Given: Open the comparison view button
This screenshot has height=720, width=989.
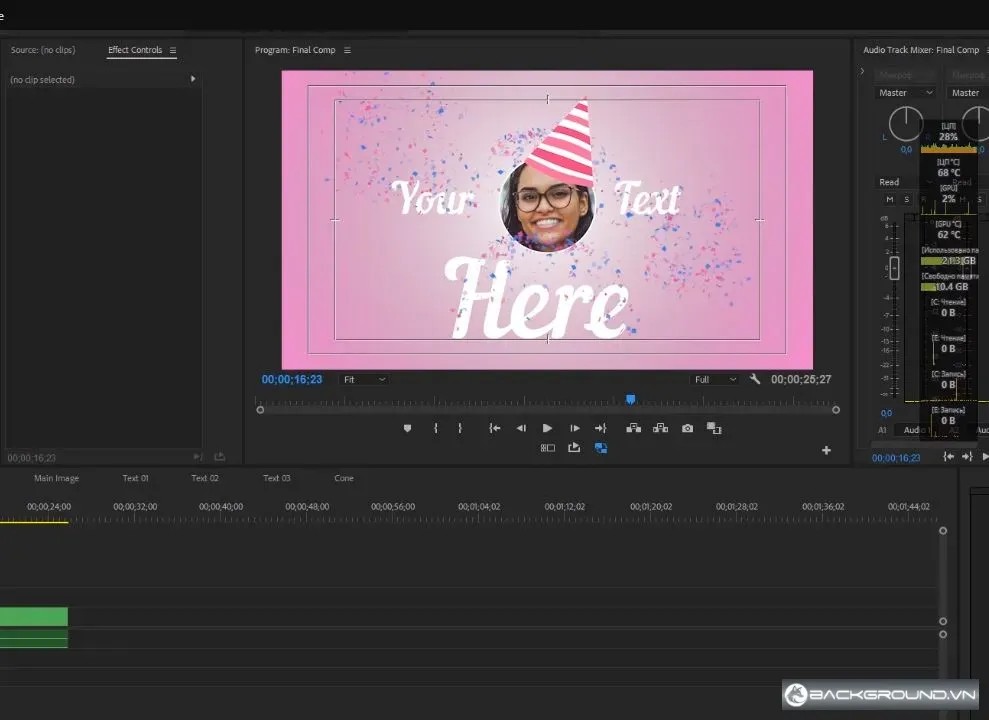Looking at the screenshot, I should 714,428.
